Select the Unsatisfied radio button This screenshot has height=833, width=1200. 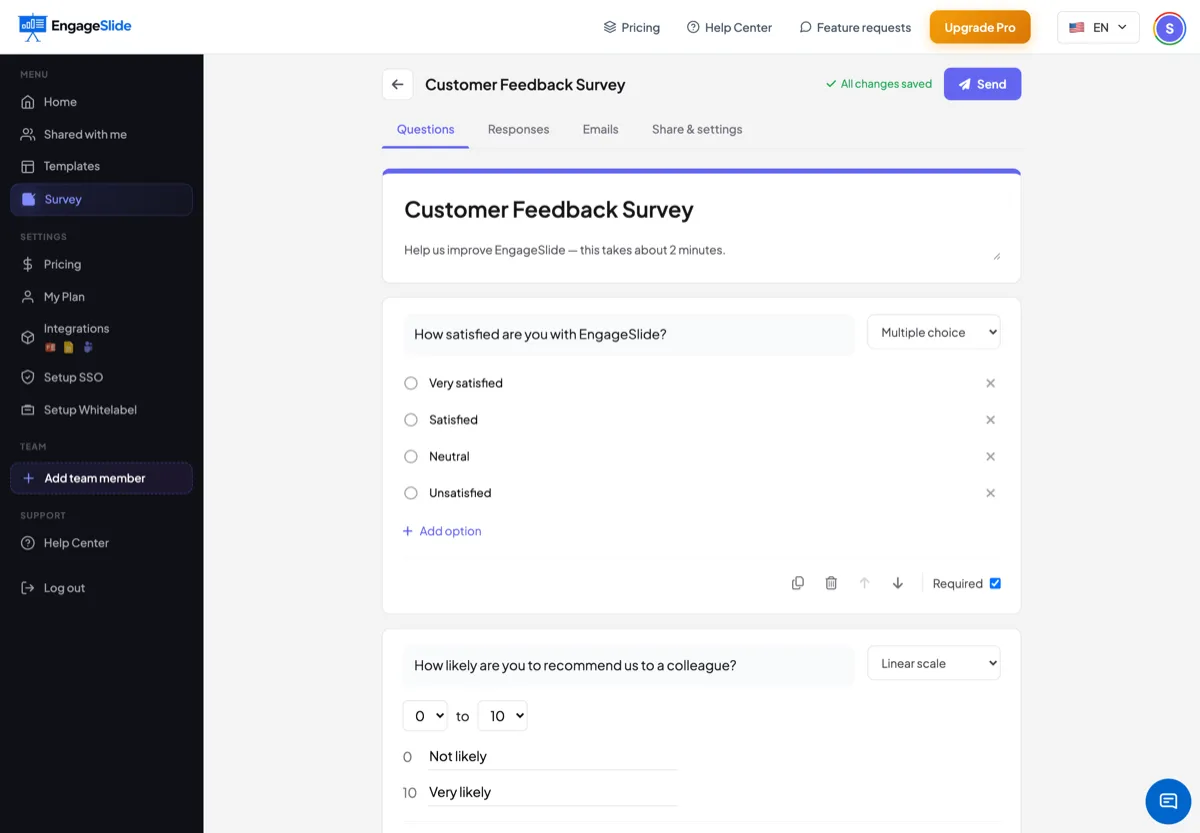coord(411,493)
